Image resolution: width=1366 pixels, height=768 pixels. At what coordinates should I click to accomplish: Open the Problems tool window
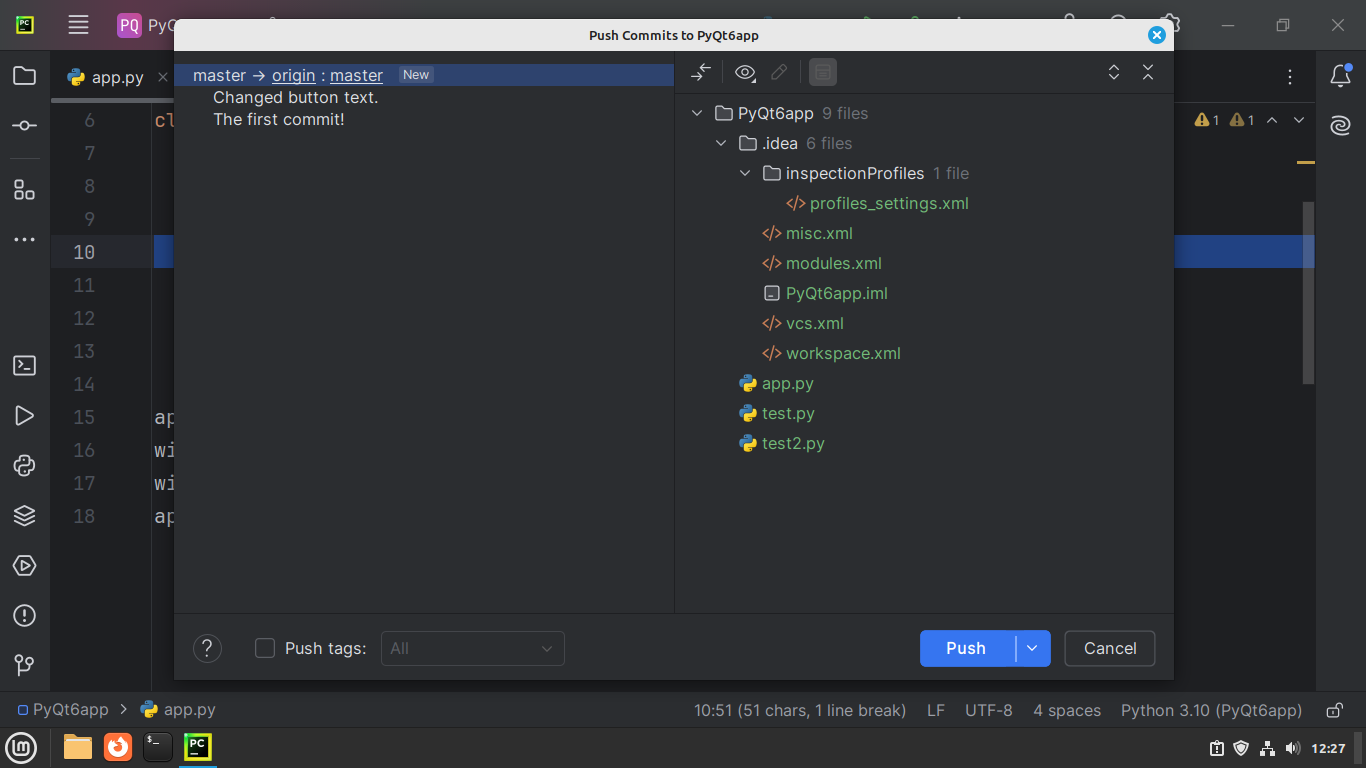pyautogui.click(x=25, y=616)
